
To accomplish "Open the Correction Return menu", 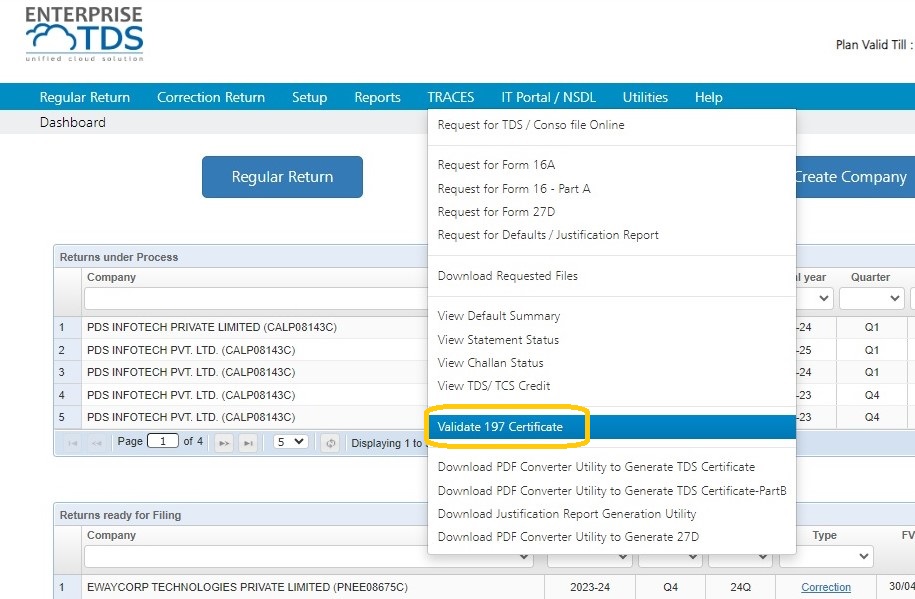I will pos(211,97).
